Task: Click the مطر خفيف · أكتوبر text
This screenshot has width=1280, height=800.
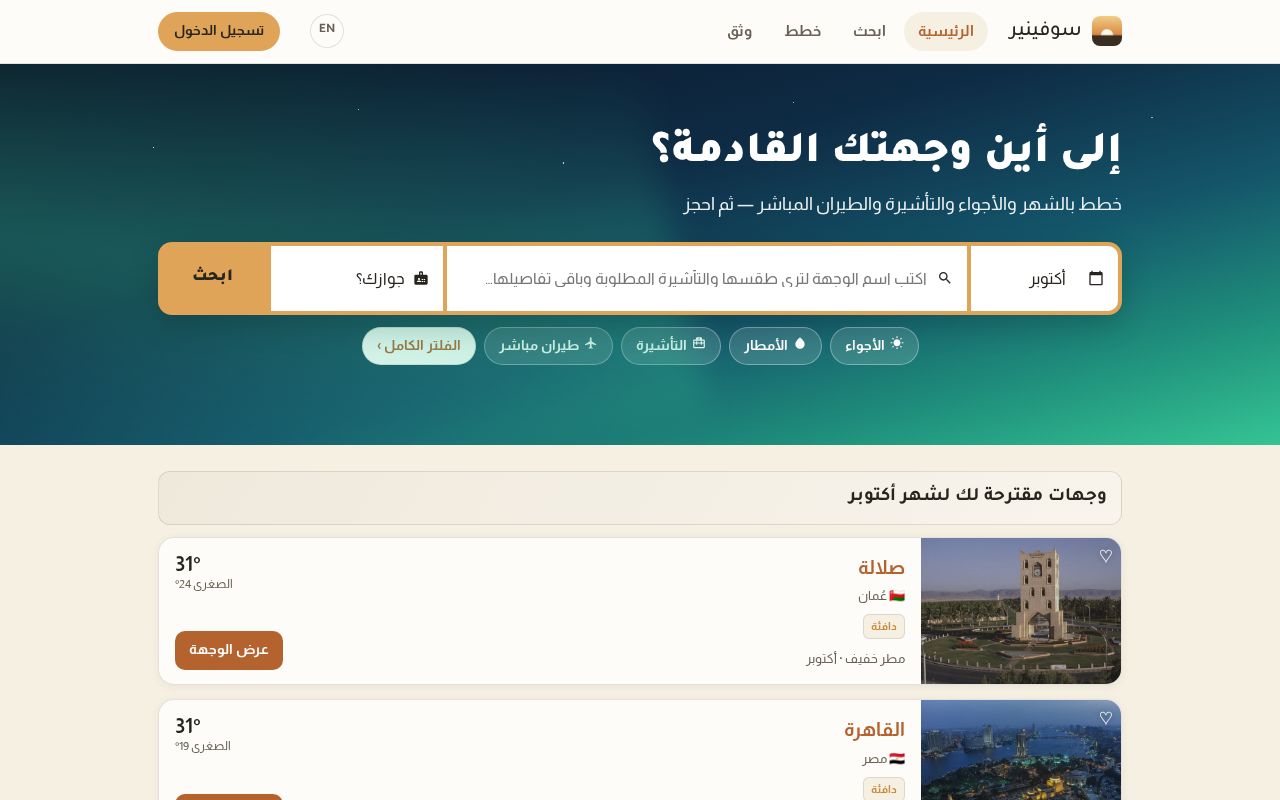Action: [856, 659]
